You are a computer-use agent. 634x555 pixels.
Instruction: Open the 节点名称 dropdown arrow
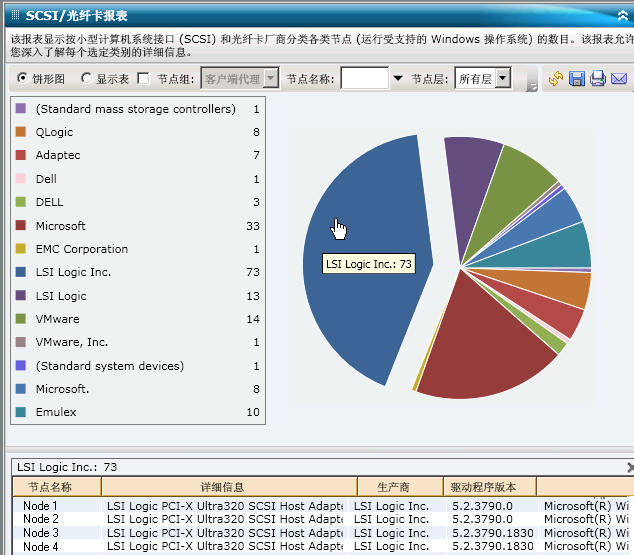397,78
